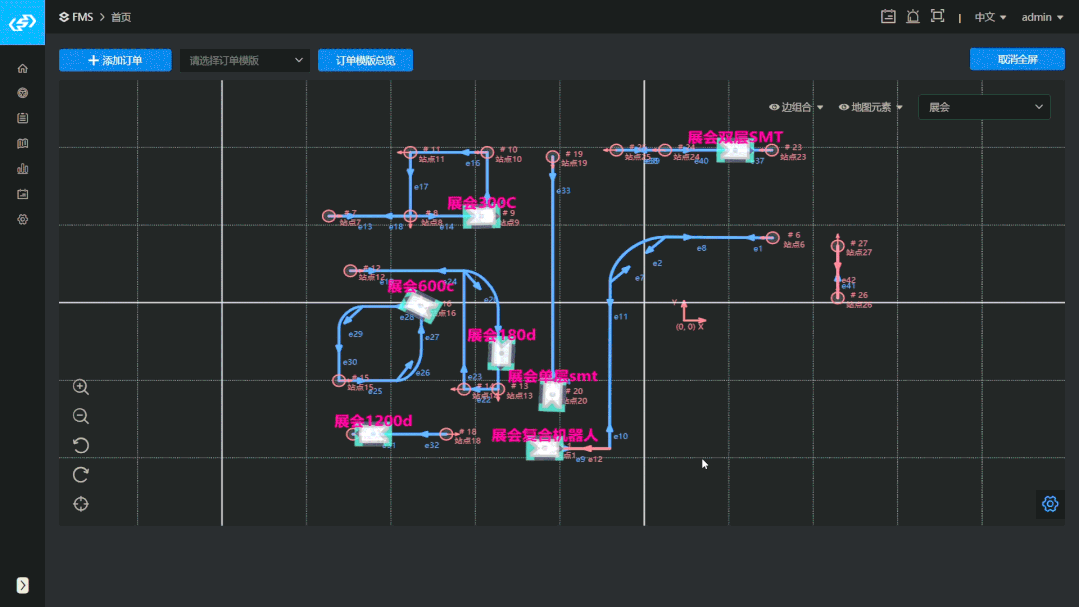
Task: Click the 添加订单 button
Action: point(115,60)
